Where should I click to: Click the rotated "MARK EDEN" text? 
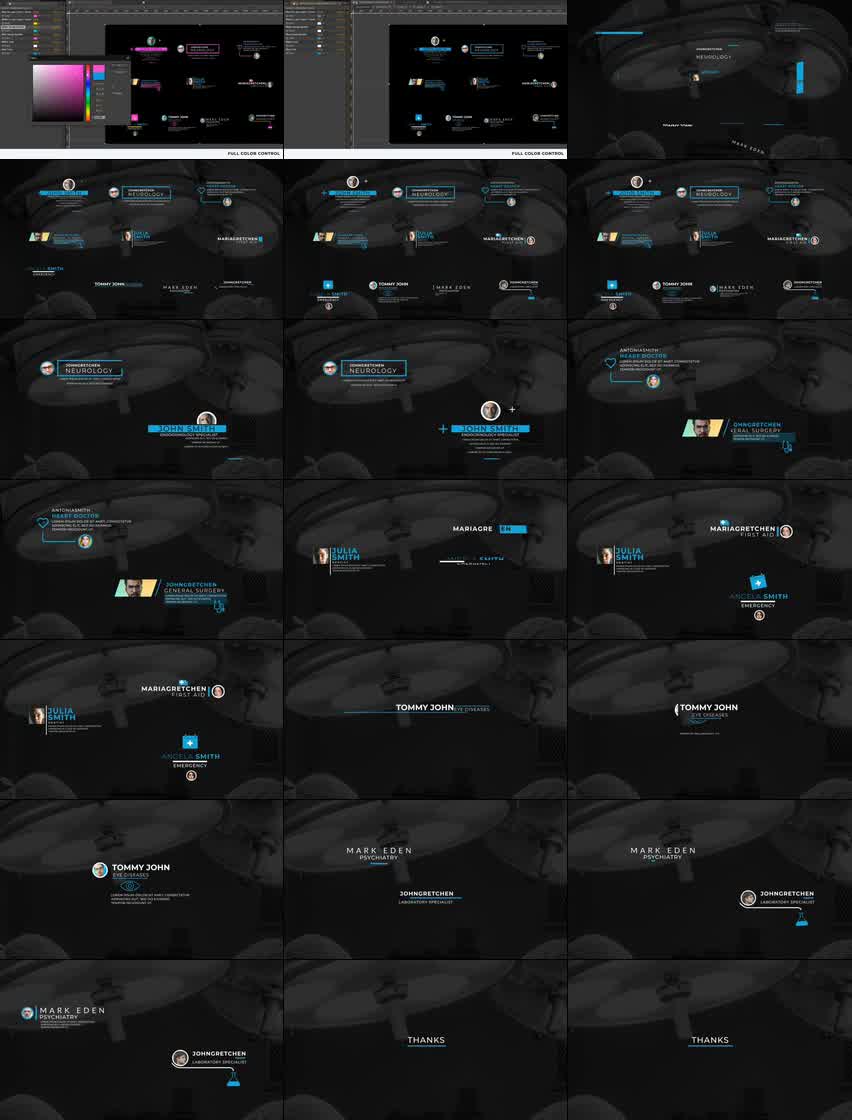(746, 145)
